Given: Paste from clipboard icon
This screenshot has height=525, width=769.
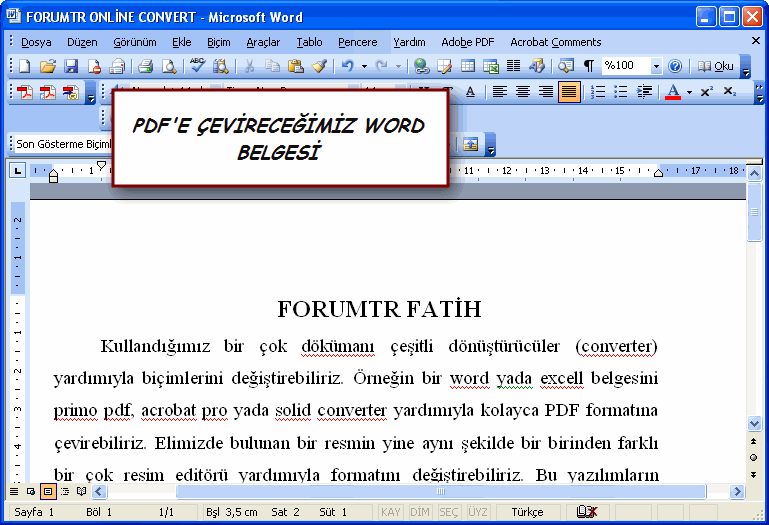Looking at the screenshot, I should coord(296,66).
